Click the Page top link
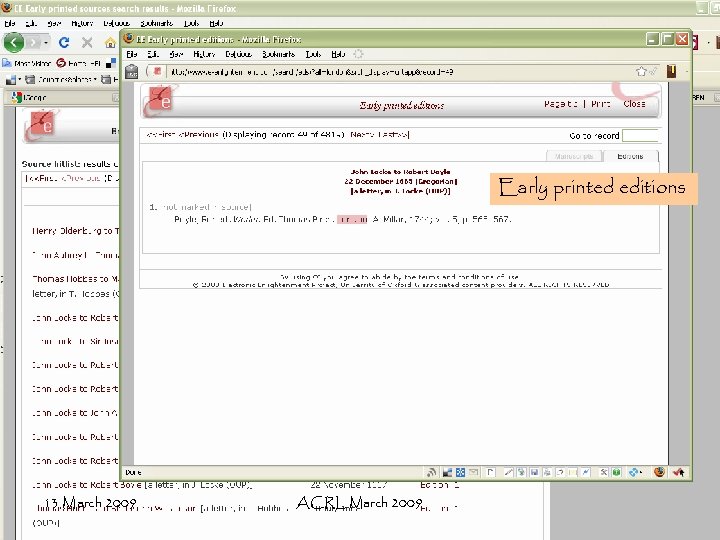Screen dimensions: 720x540 coord(561,104)
